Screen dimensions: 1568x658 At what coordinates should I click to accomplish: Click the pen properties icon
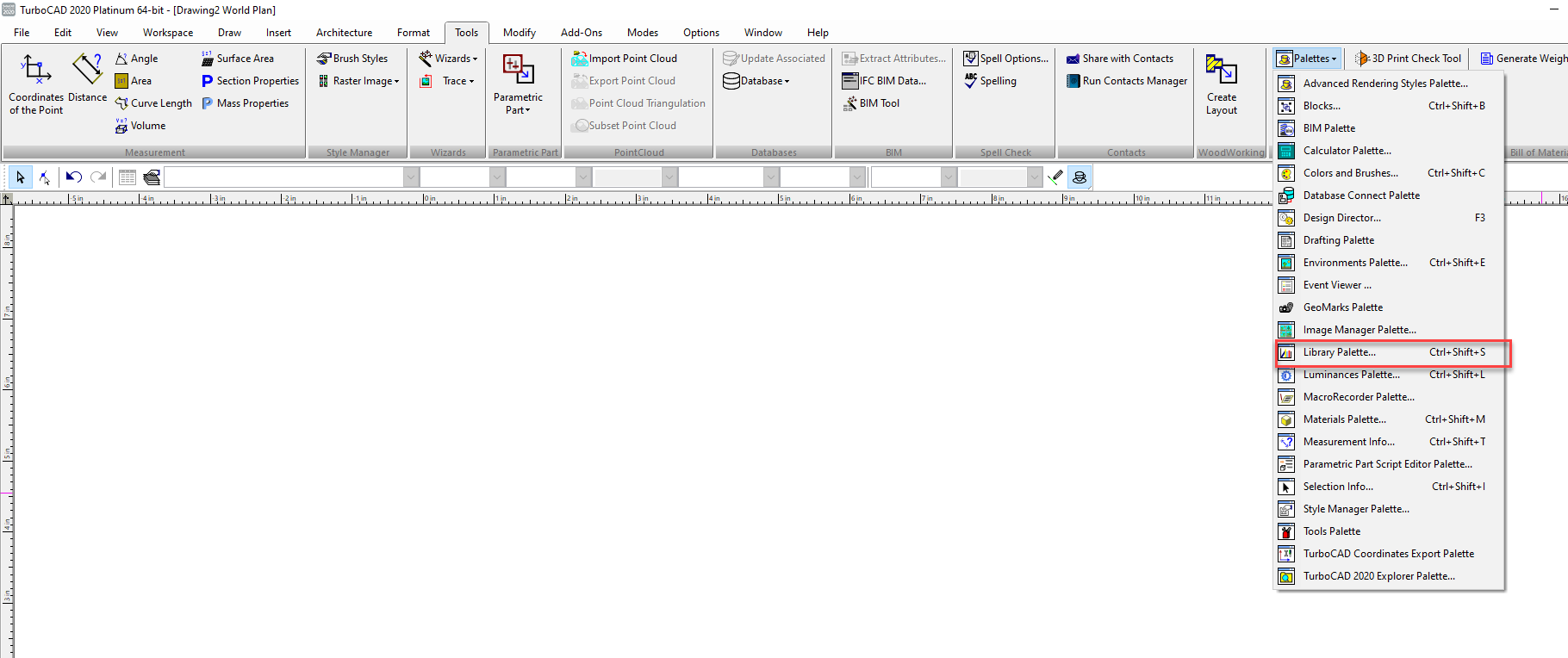1055,177
